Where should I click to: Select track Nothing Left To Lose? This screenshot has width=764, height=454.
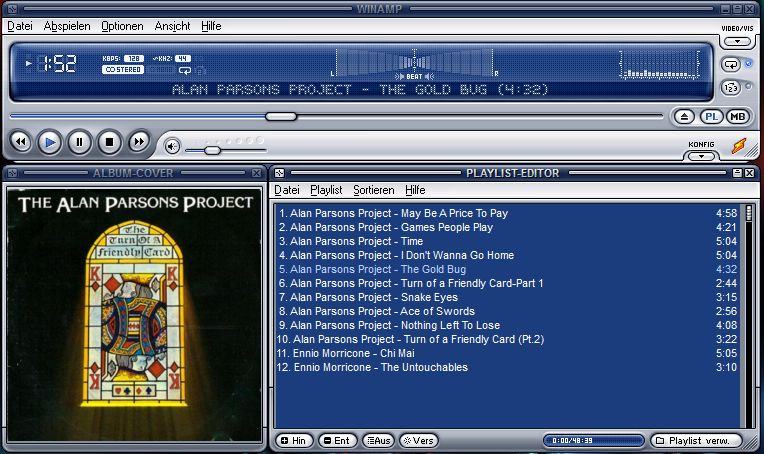tap(507, 325)
